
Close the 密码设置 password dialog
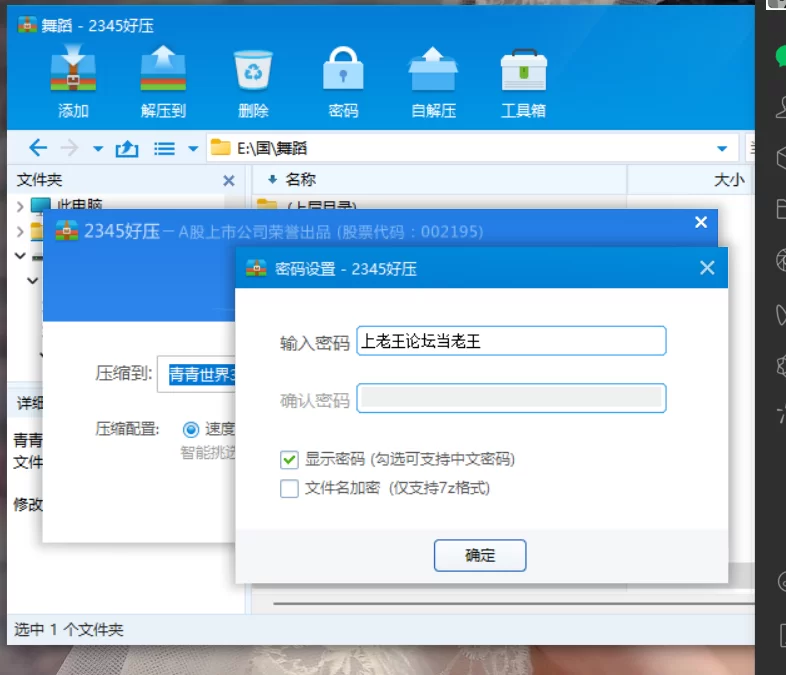point(707,268)
